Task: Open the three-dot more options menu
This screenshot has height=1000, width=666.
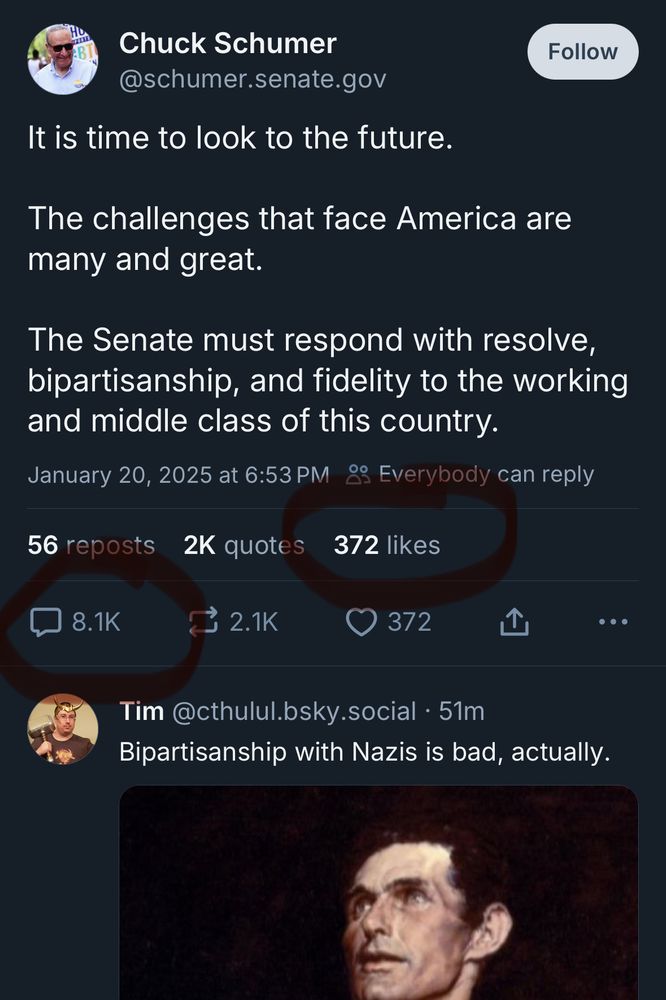Action: click(x=612, y=622)
